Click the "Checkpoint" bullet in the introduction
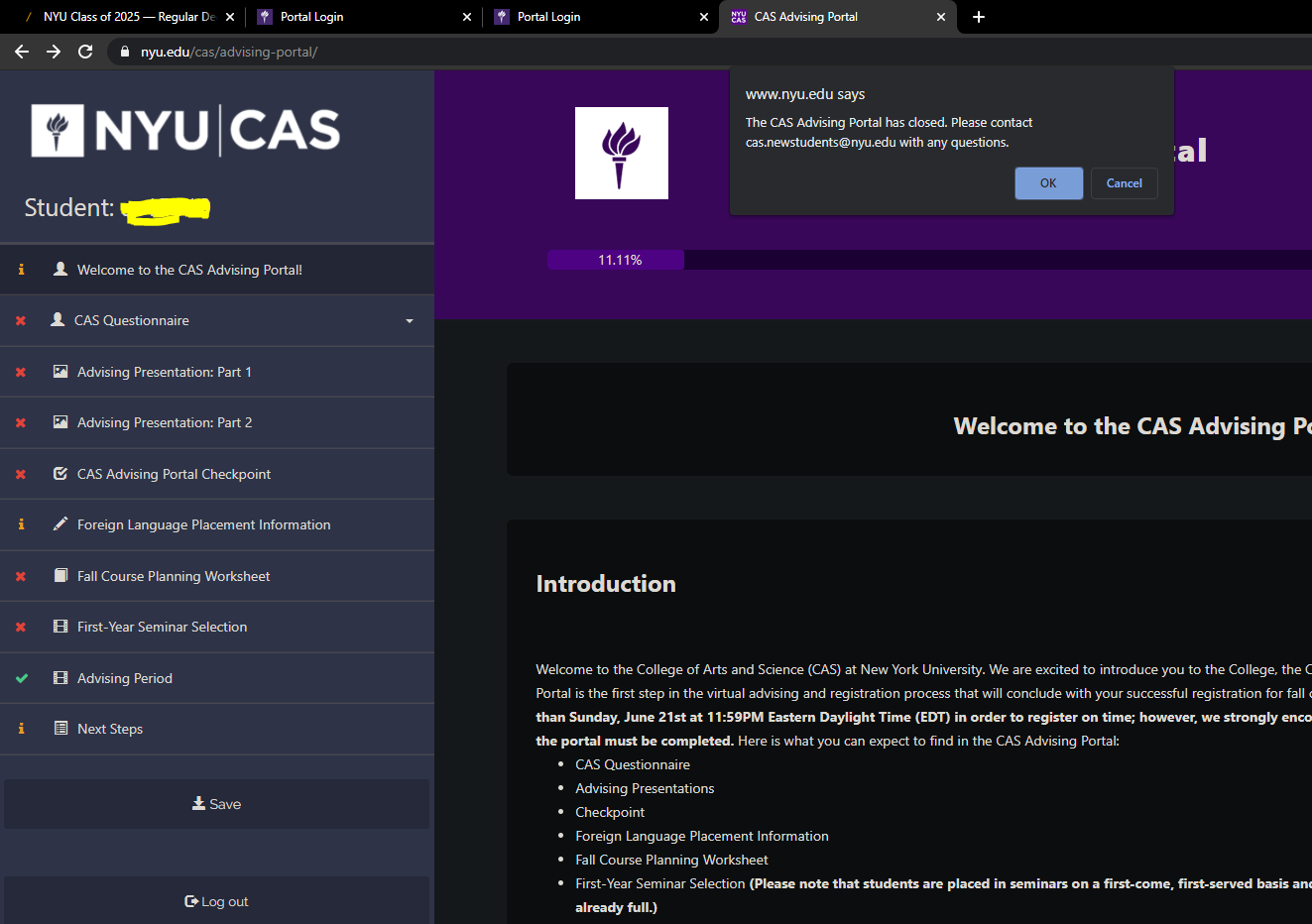This screenshot has height=924, width=1312. click(x=610, y=812)
